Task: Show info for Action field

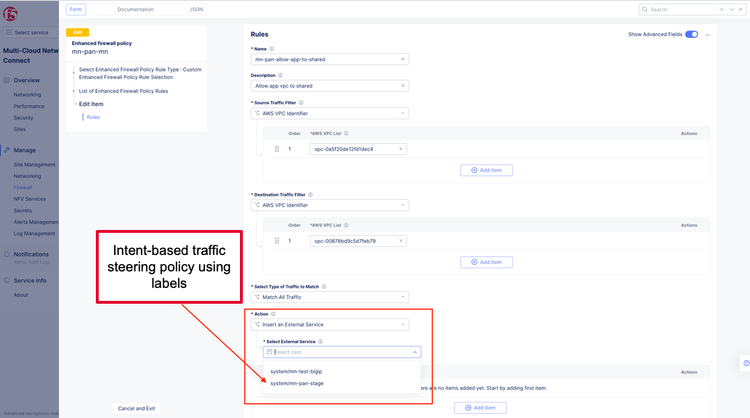Action: [274, 314]
